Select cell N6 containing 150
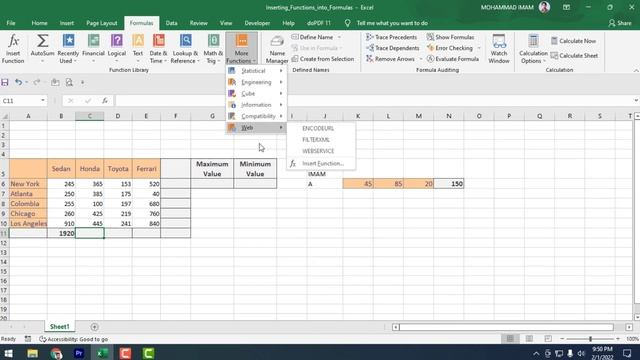Screen dimensions: 640x360 [x=449, y=184]
